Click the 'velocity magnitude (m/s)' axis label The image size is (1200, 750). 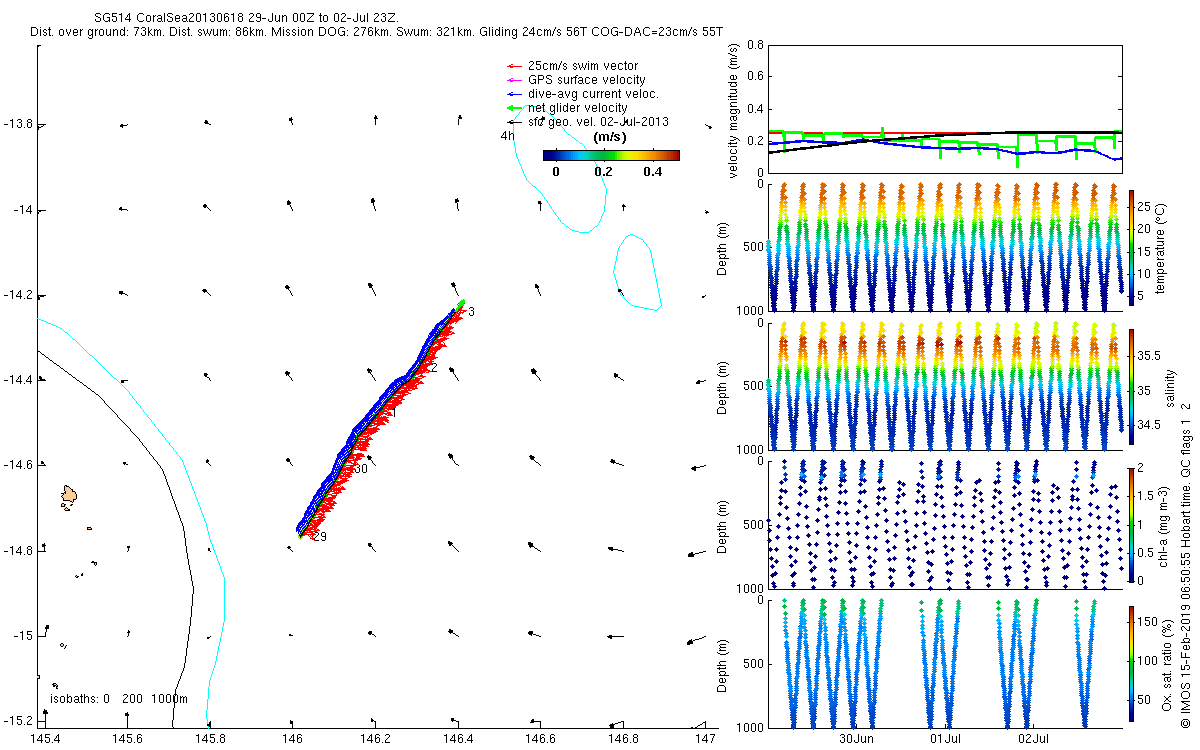tap(735, 111)
